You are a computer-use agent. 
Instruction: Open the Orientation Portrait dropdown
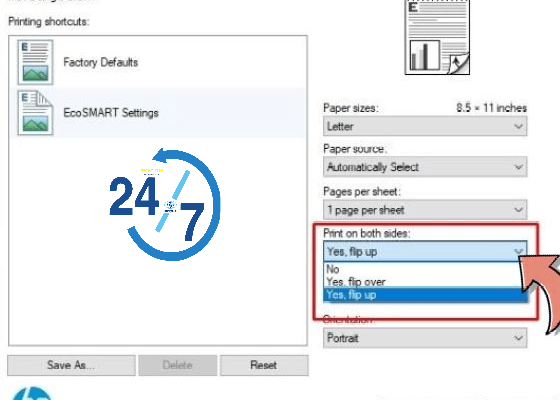[x=425, y=338]
